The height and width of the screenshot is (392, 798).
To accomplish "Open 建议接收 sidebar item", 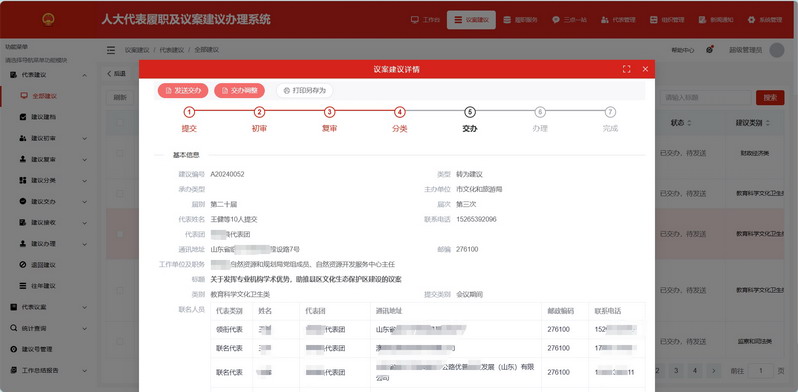I will (x=44, y=222).
